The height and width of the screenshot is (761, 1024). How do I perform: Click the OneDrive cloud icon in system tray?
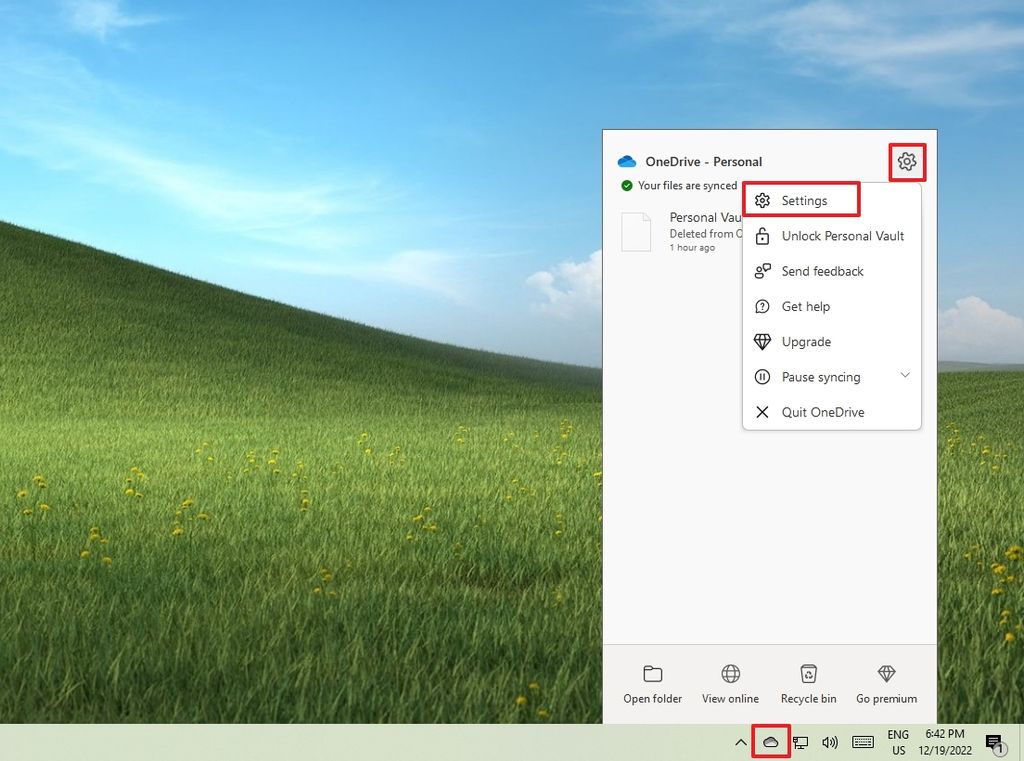pyautogui.click(x=770, y=742)
